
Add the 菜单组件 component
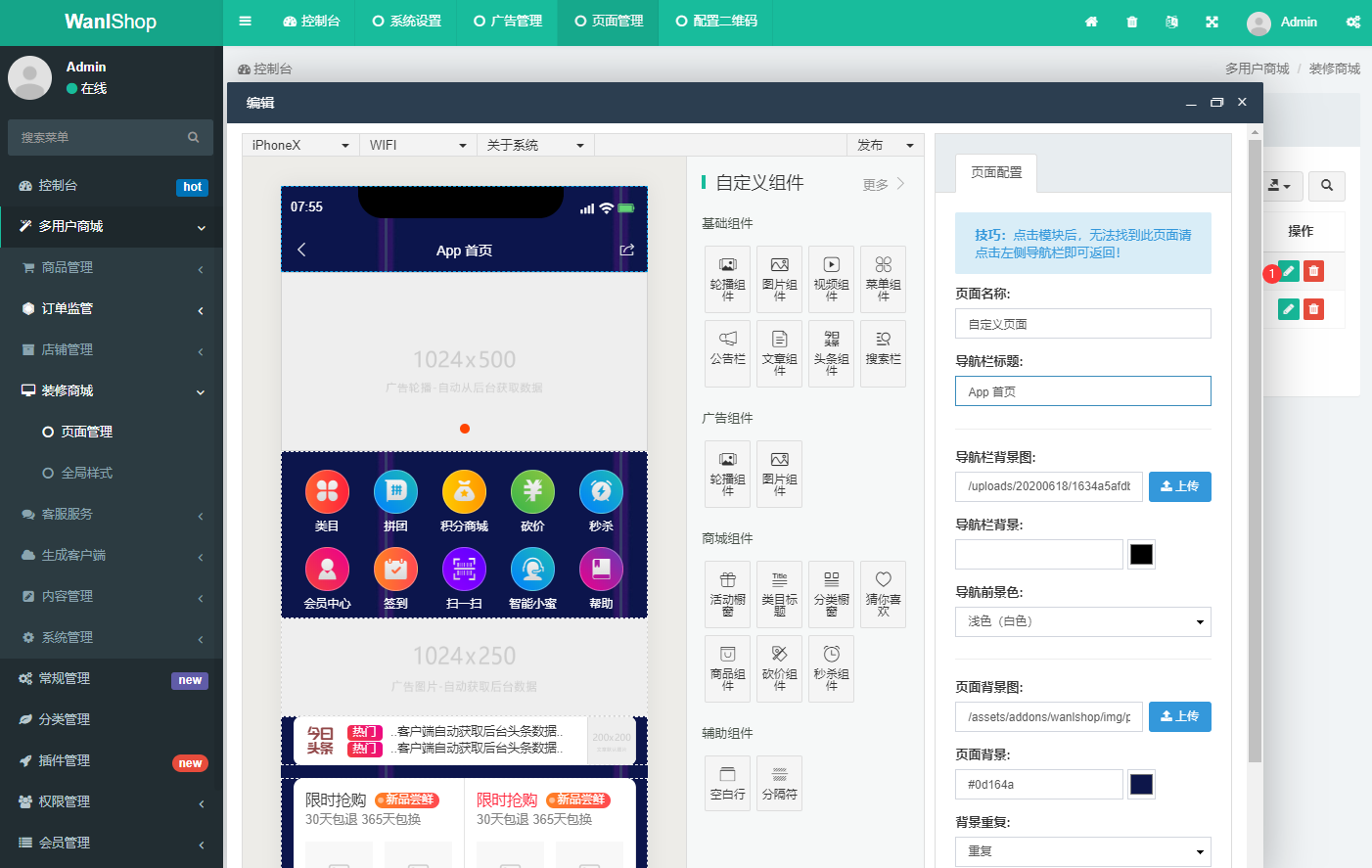point(883,279)
